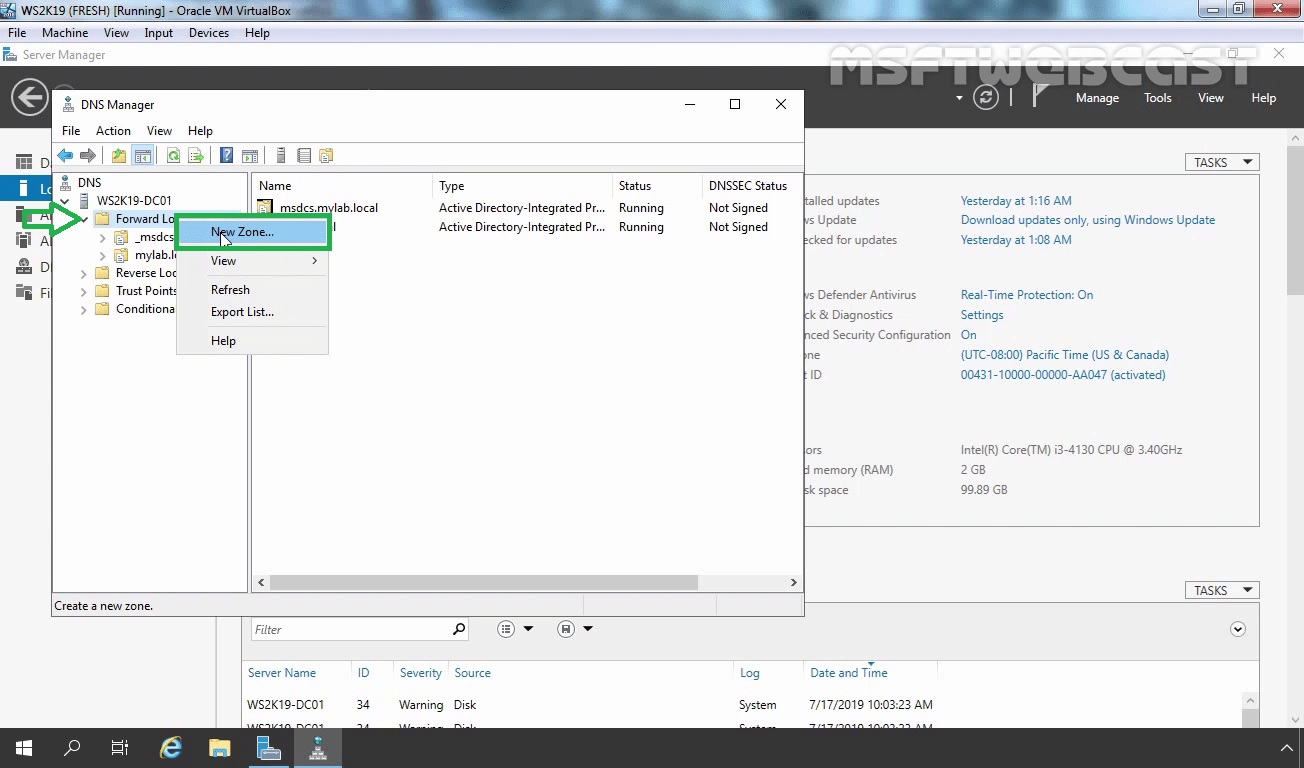
Task: Open the Action menu in DNS Manager
Action: point(113,131)
